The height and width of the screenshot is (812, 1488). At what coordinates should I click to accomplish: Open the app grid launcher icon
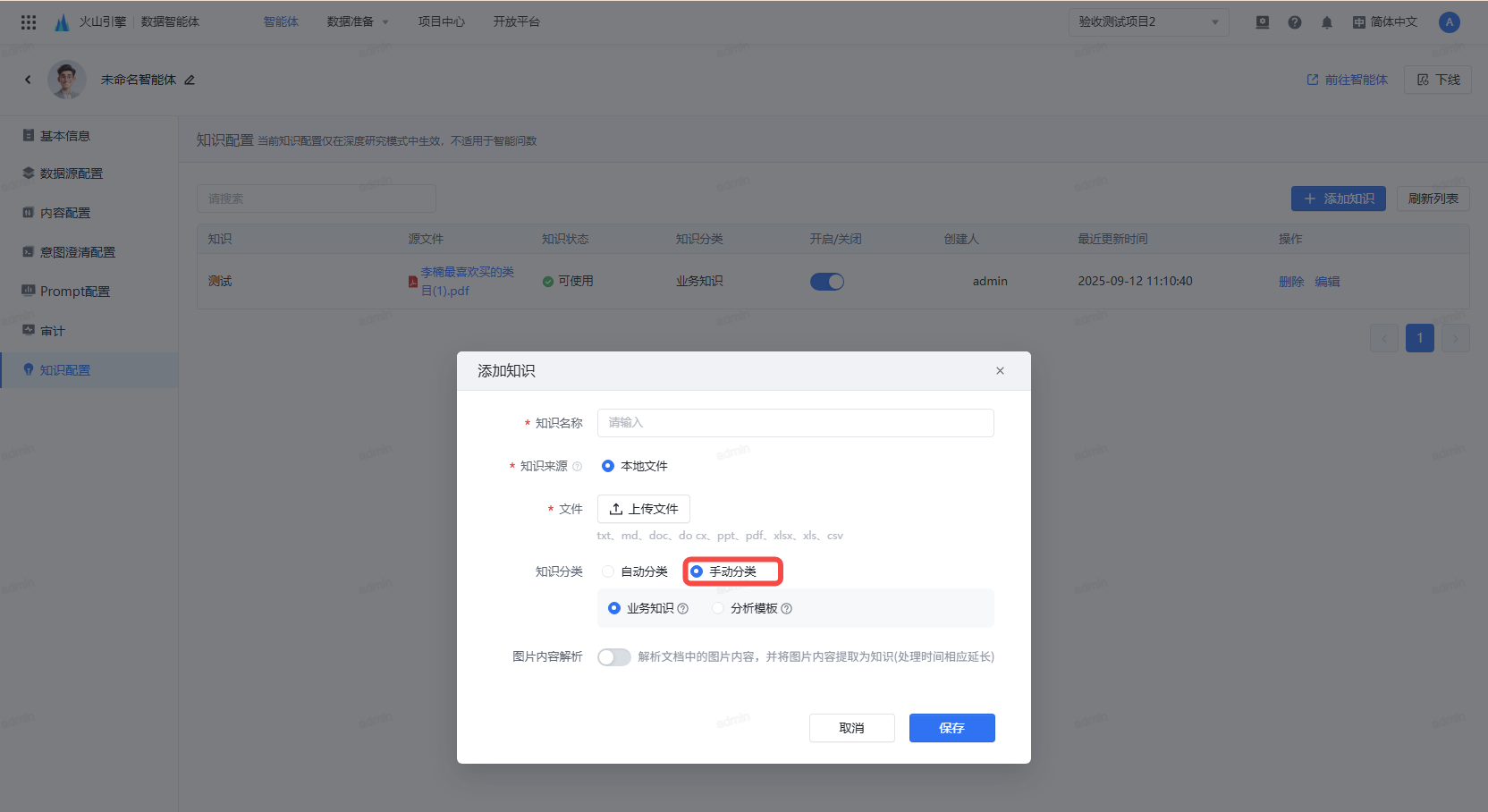[29, 22]
